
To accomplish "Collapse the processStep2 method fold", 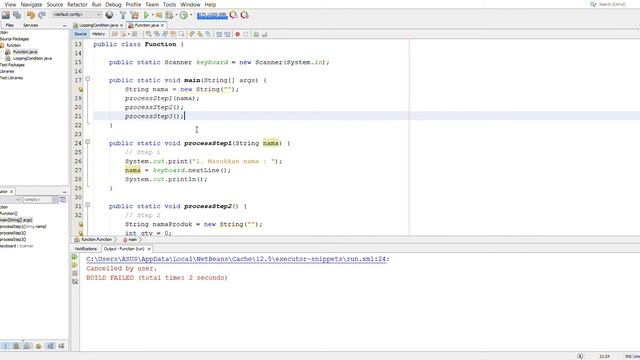I will point(87,204).
